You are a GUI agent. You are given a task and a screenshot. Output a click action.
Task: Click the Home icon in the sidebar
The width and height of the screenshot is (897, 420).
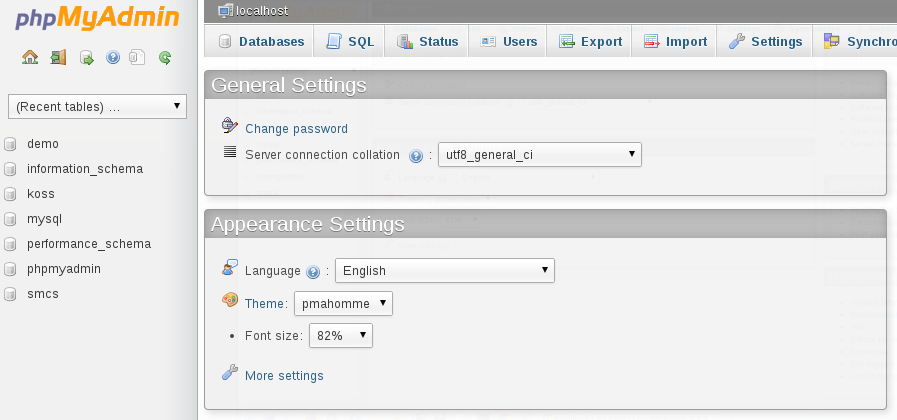pyautogui.click(x=30, y=57)
